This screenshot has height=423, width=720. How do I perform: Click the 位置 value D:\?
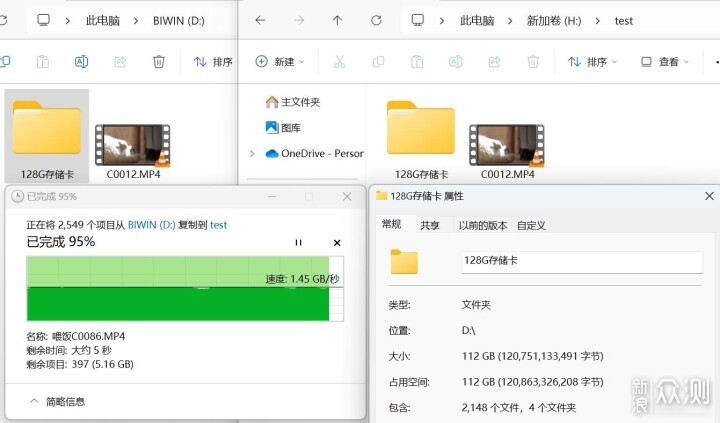tap(468, 330)
